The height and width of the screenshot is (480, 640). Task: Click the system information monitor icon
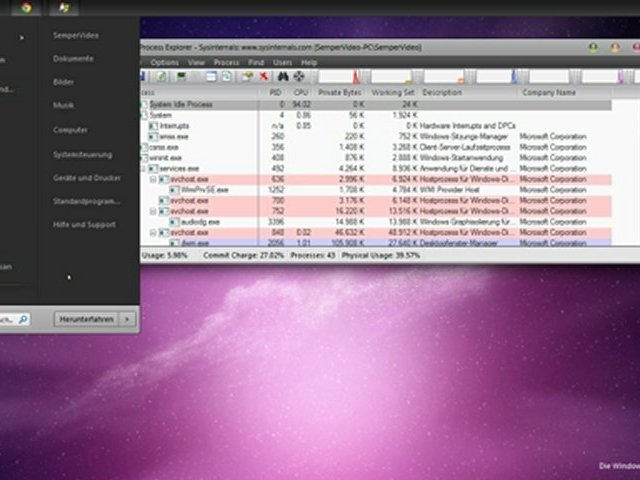click(182, 76)
